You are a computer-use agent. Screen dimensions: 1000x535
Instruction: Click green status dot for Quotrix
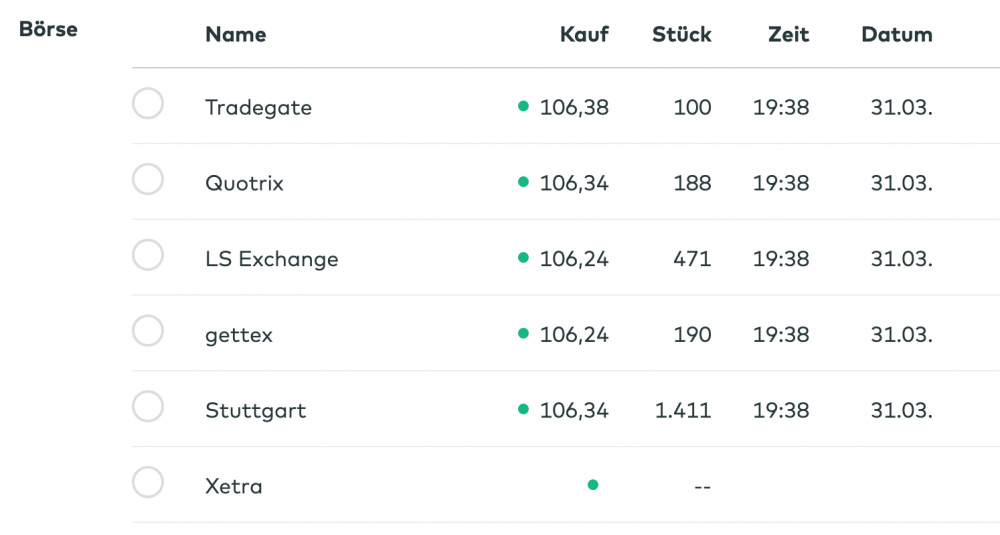523,182
